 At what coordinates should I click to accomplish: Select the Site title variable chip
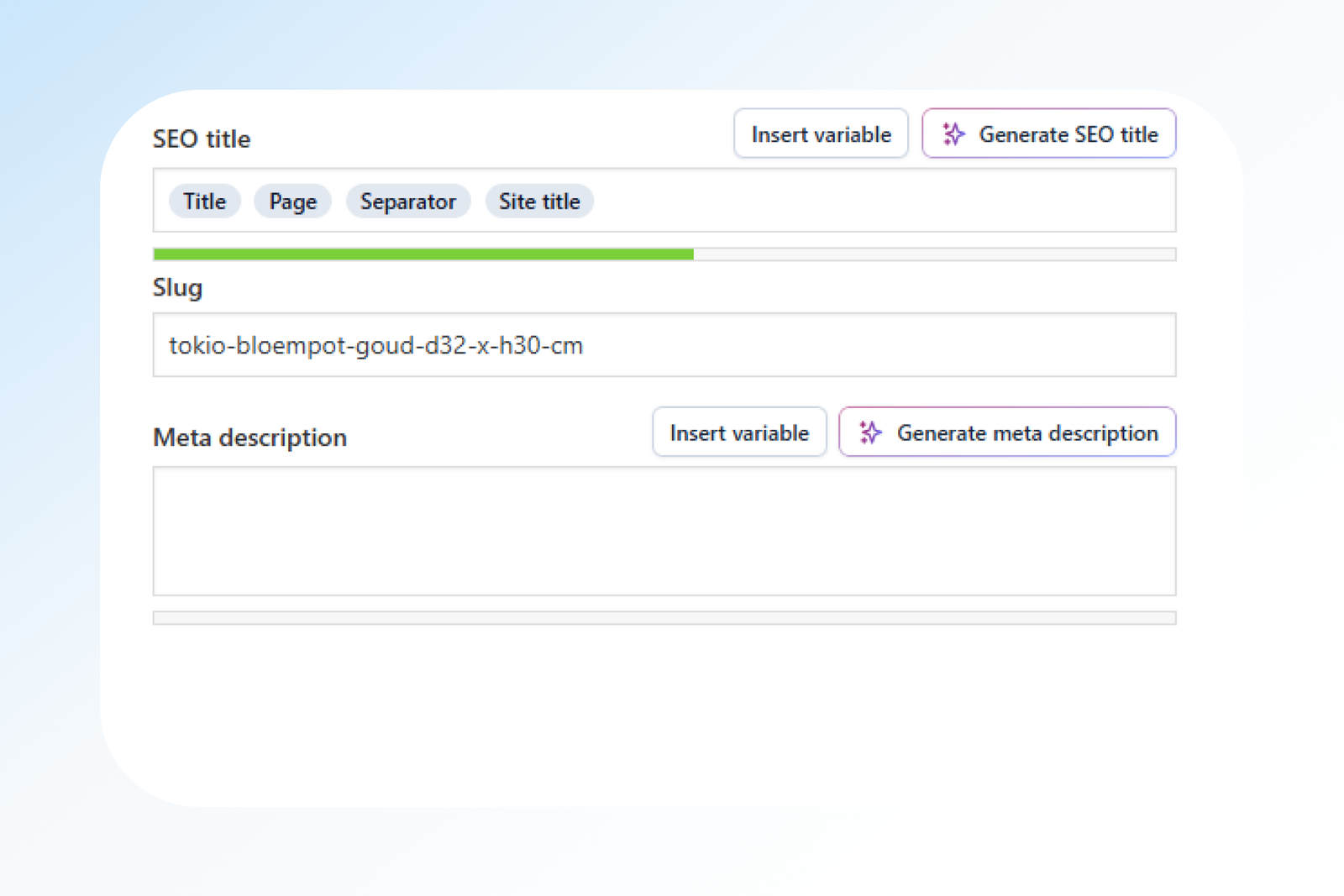[x=539, y=202]
